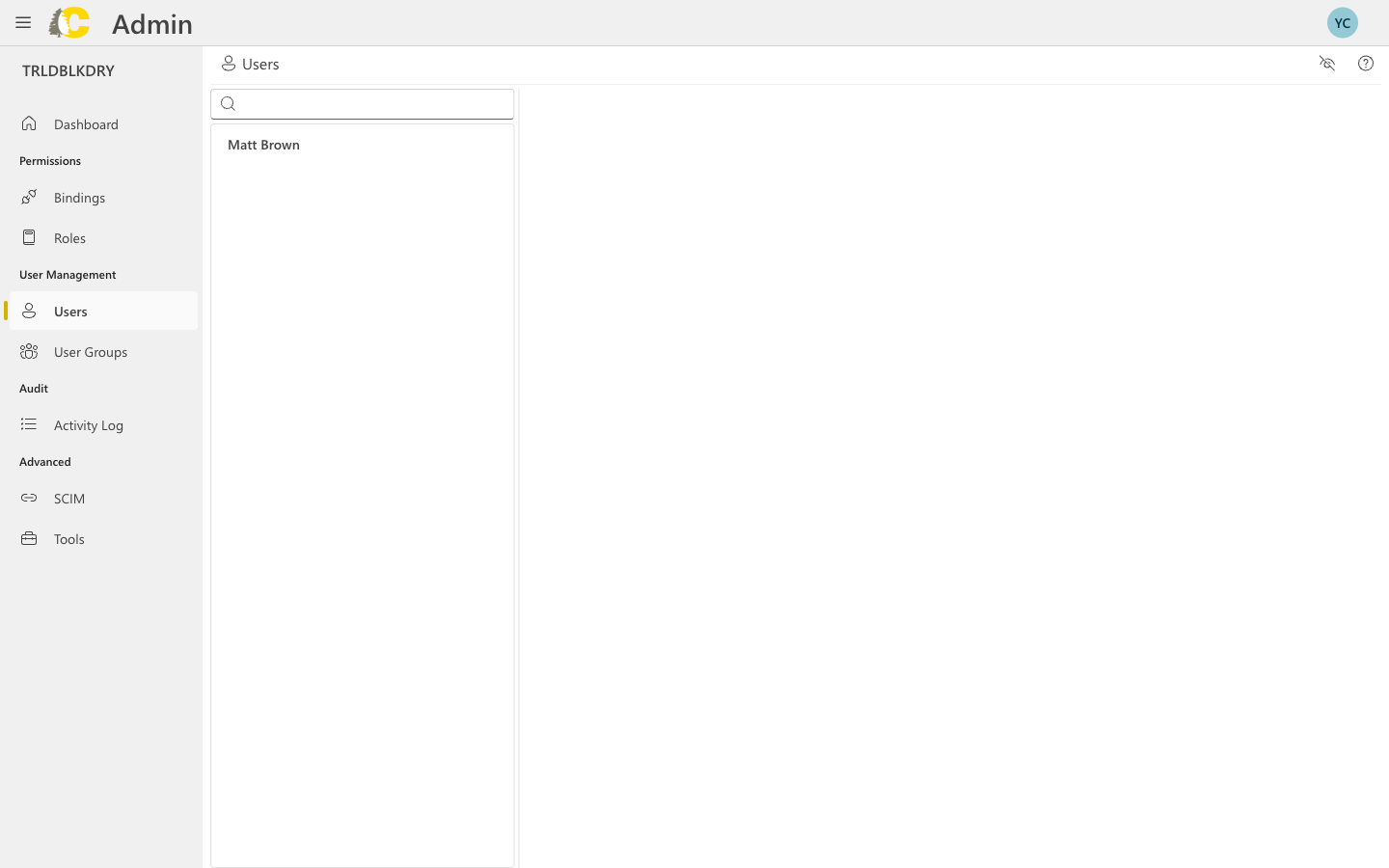Screen dimensions: 1389x868
Task: Click the Dashboard home icon
Action: [28, 123]
